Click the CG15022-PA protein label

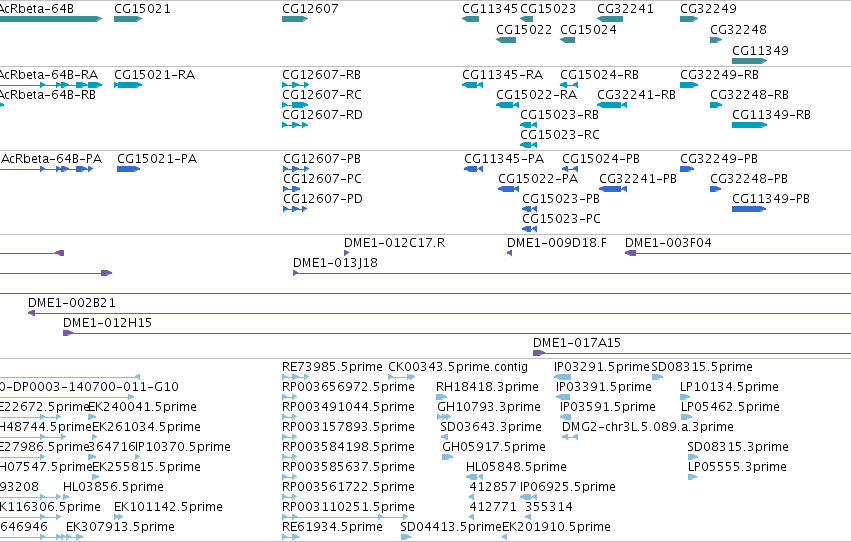(538, 178)
